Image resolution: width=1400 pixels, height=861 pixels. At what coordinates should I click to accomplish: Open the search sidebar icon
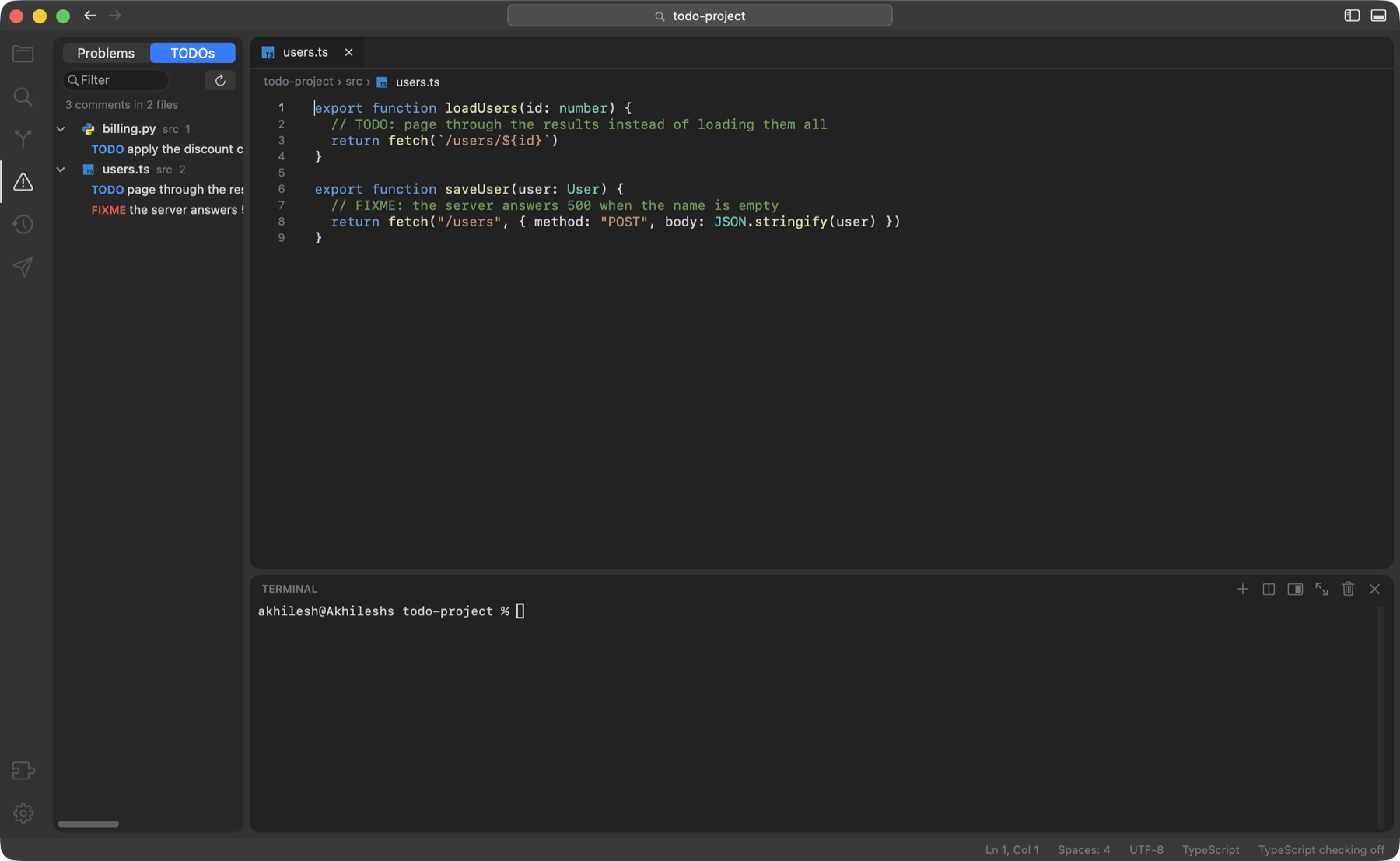click(23, 96)
